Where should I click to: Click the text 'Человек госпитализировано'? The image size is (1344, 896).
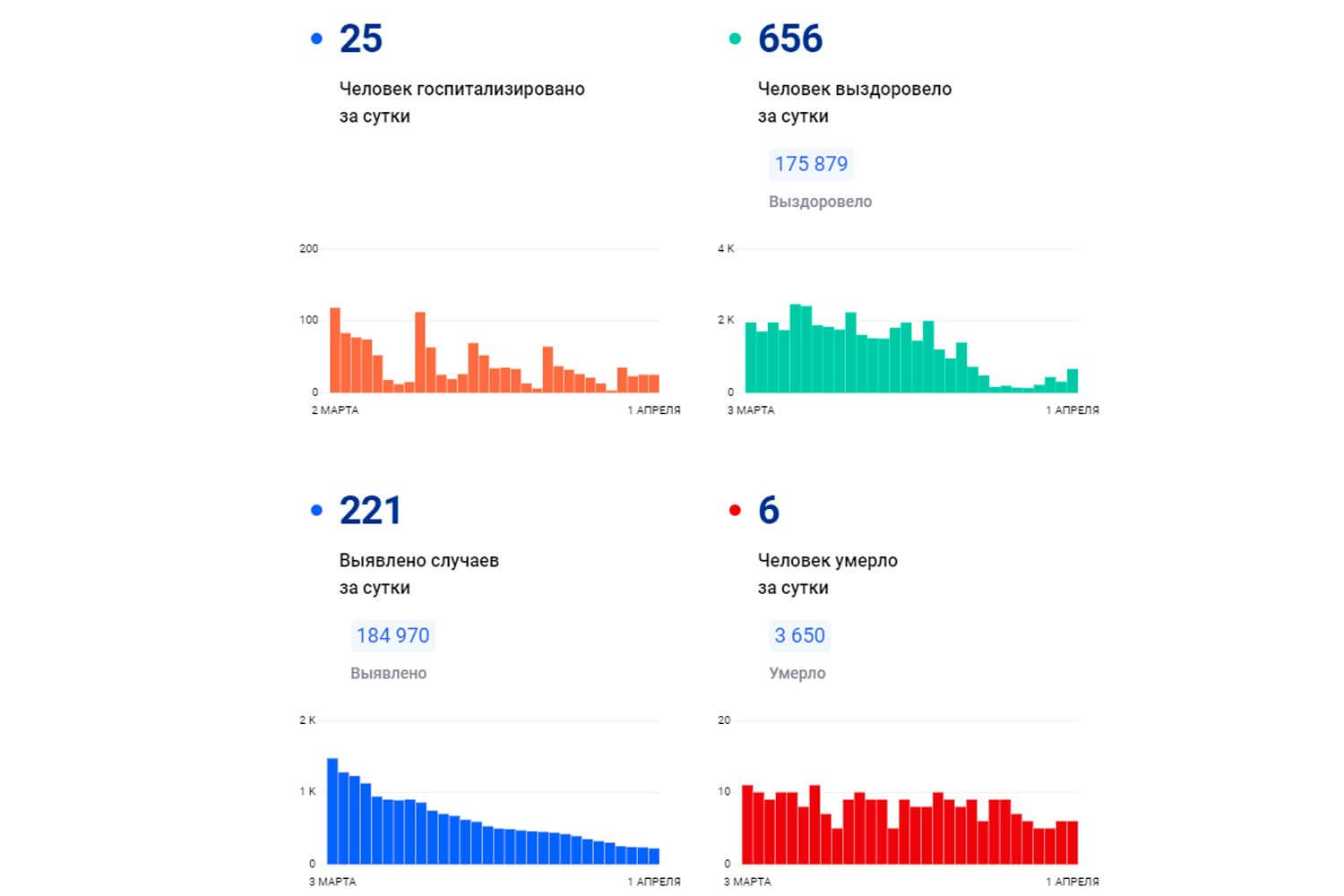pyautogui.click(x=462, y=89)
